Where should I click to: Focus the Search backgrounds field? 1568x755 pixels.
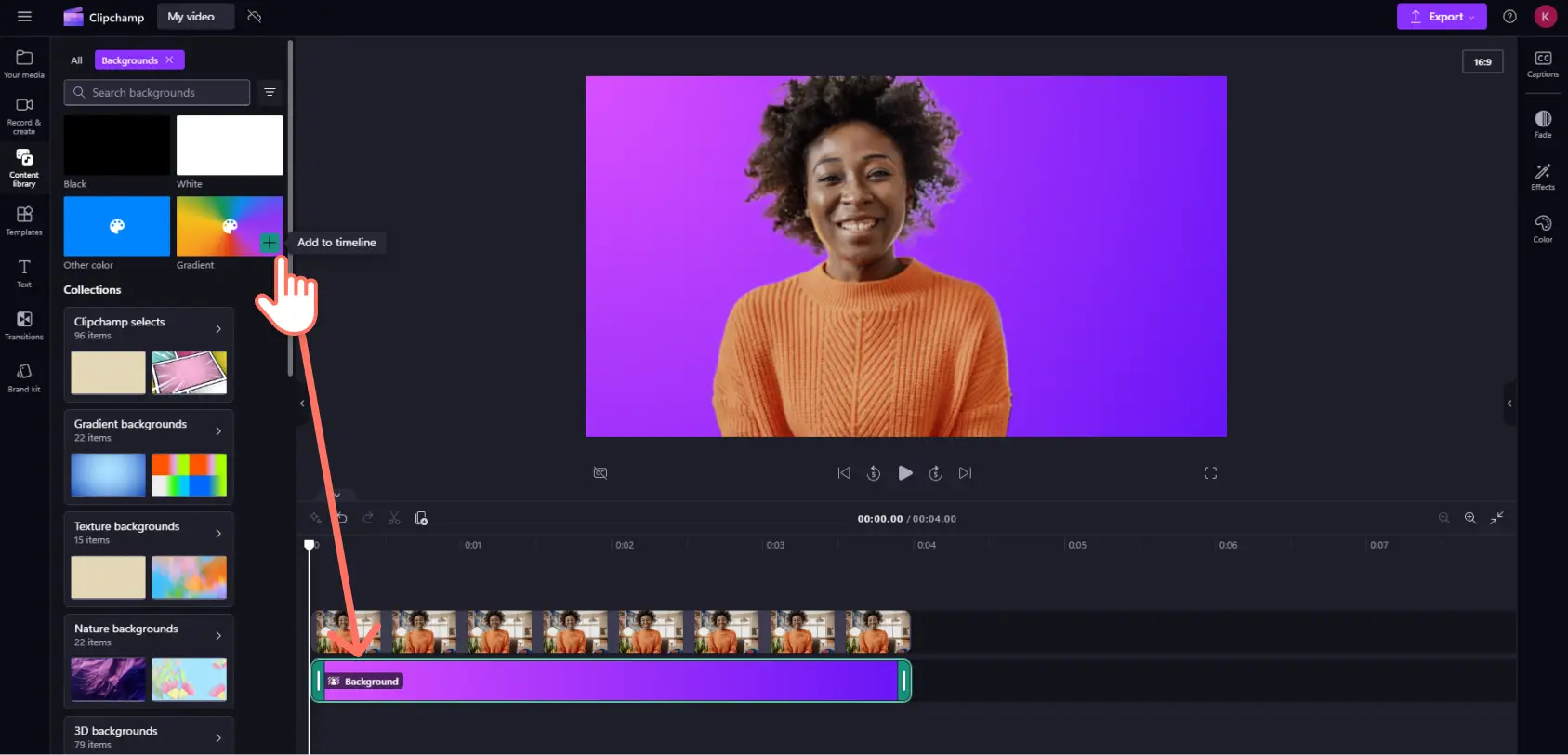[157, 93]
